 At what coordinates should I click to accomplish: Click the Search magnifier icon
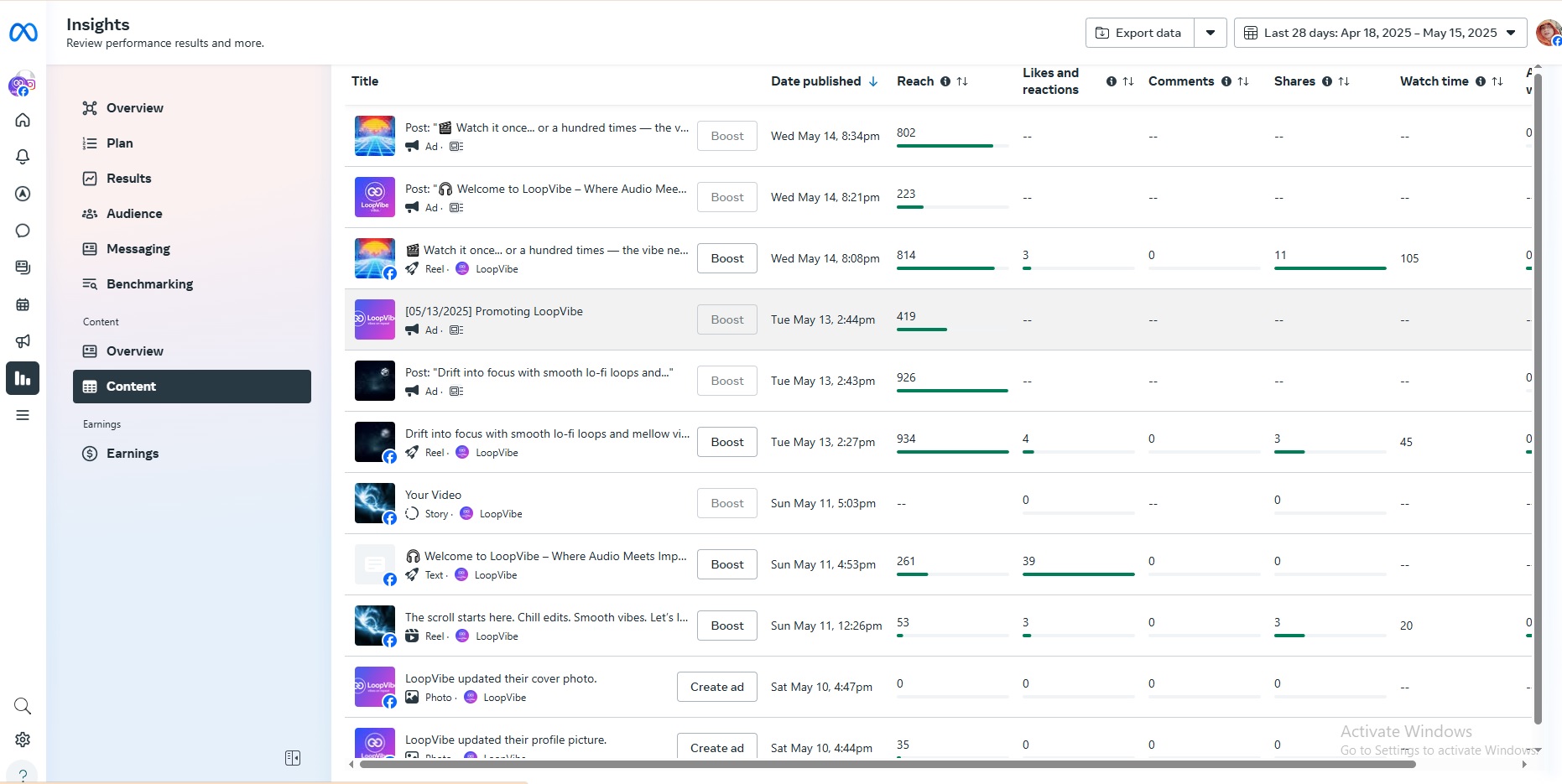(23, 706)
